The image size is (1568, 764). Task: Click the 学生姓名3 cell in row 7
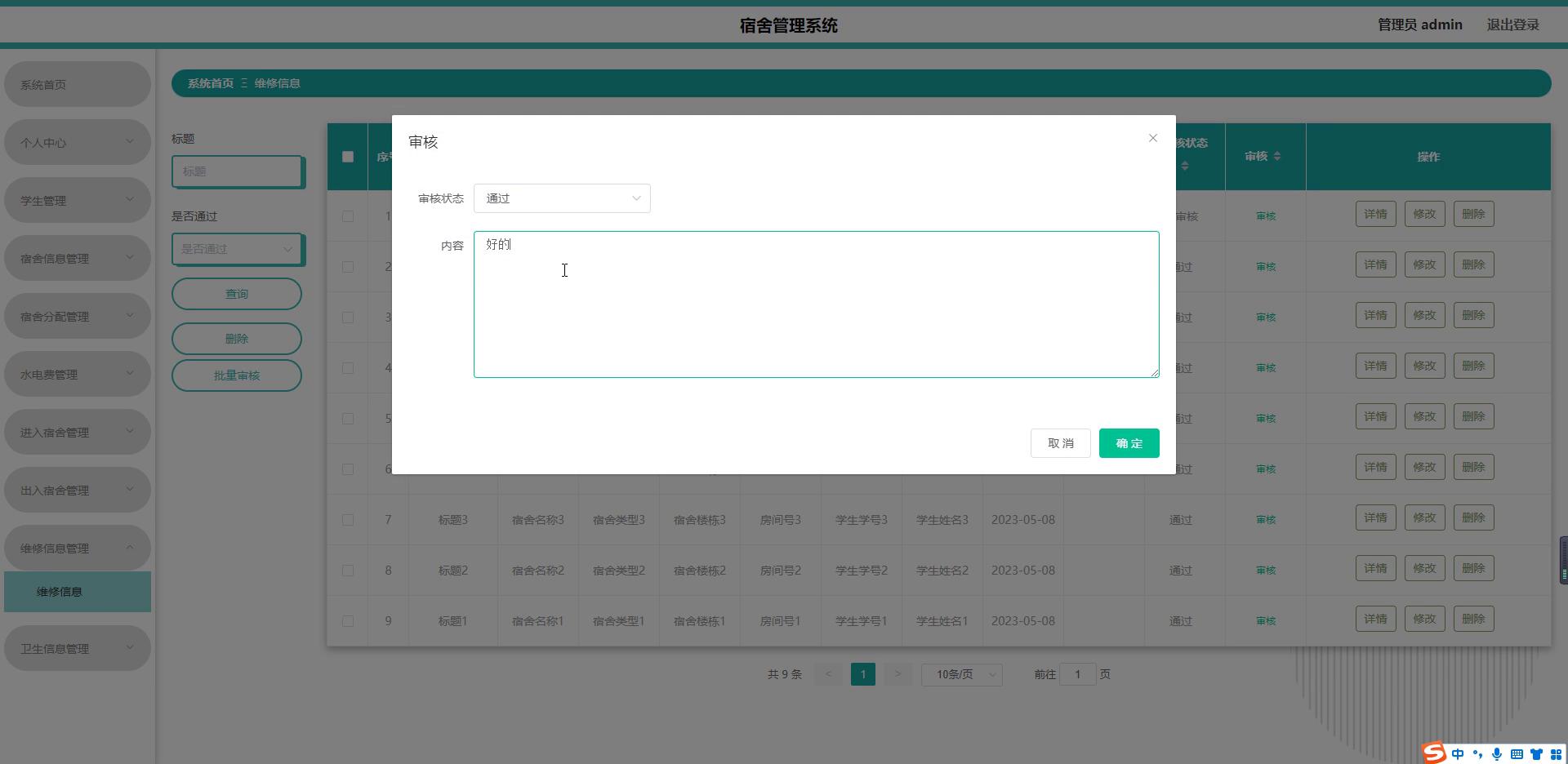tap(942, 520)
